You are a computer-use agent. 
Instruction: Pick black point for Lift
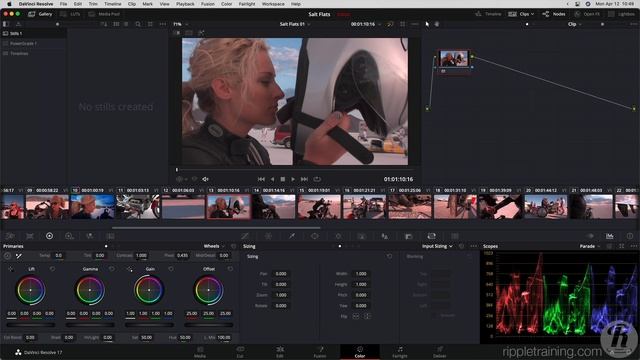11,269
